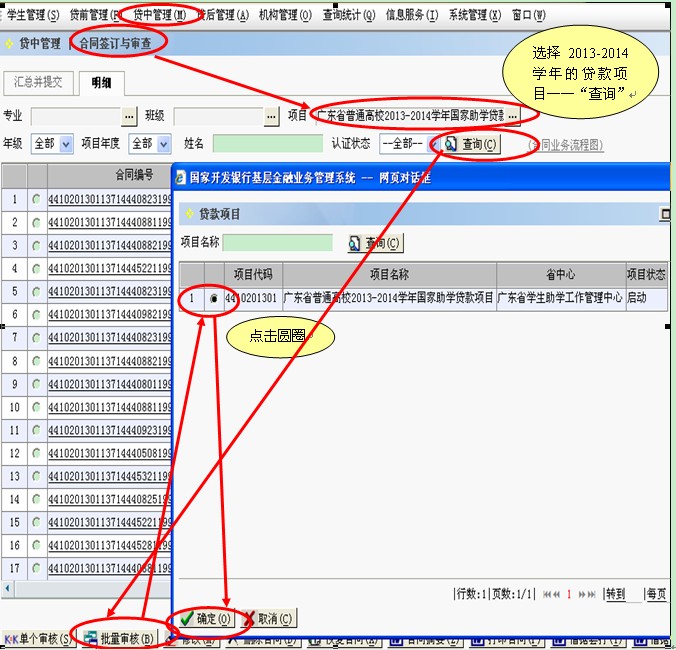The width and height of the screenshot is (676, 650).
Task: Select radio button in contract row 9
Action: click(37, 384)
